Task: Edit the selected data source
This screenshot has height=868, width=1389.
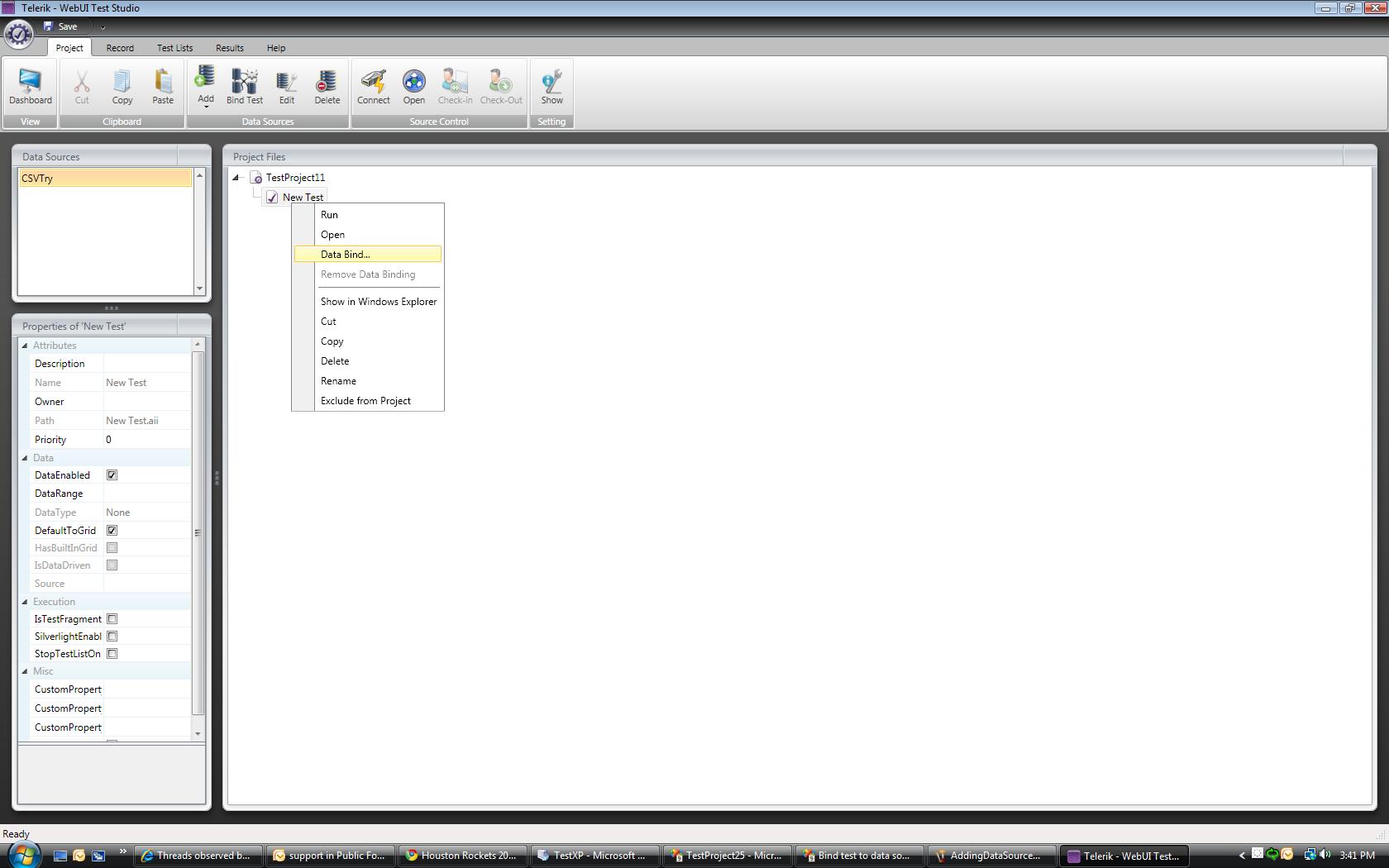Action: [287, 87]
